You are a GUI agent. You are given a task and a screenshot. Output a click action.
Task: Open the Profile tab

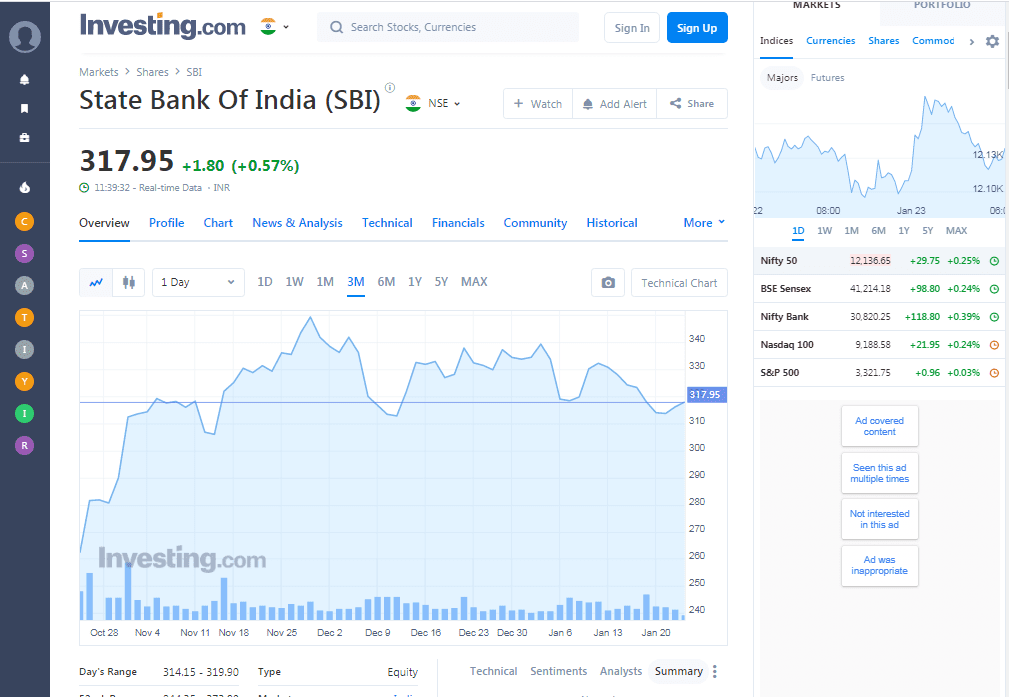pos(167,223)
